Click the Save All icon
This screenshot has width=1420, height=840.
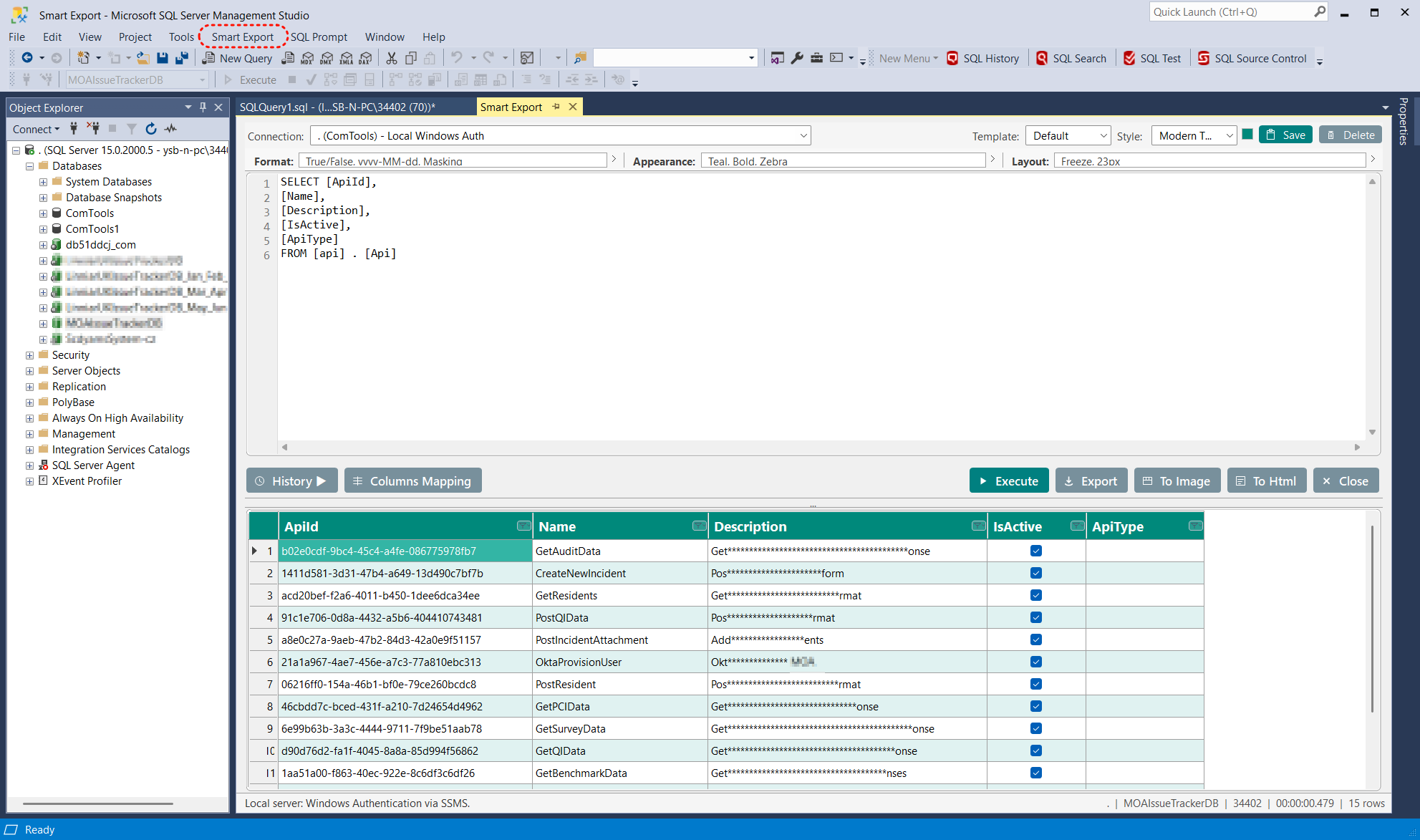(182, 58)
